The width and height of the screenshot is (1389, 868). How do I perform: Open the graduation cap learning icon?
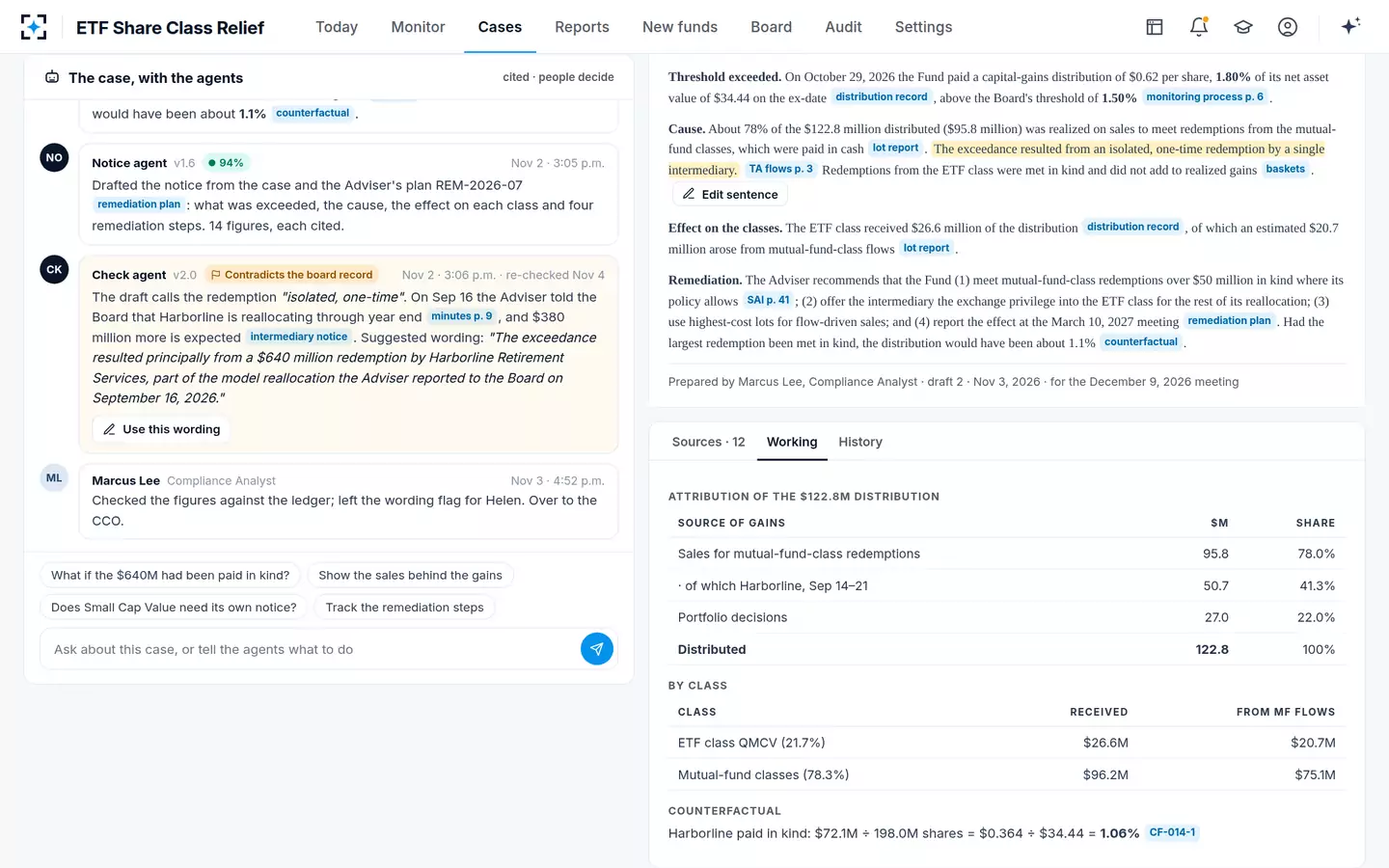1243,27
